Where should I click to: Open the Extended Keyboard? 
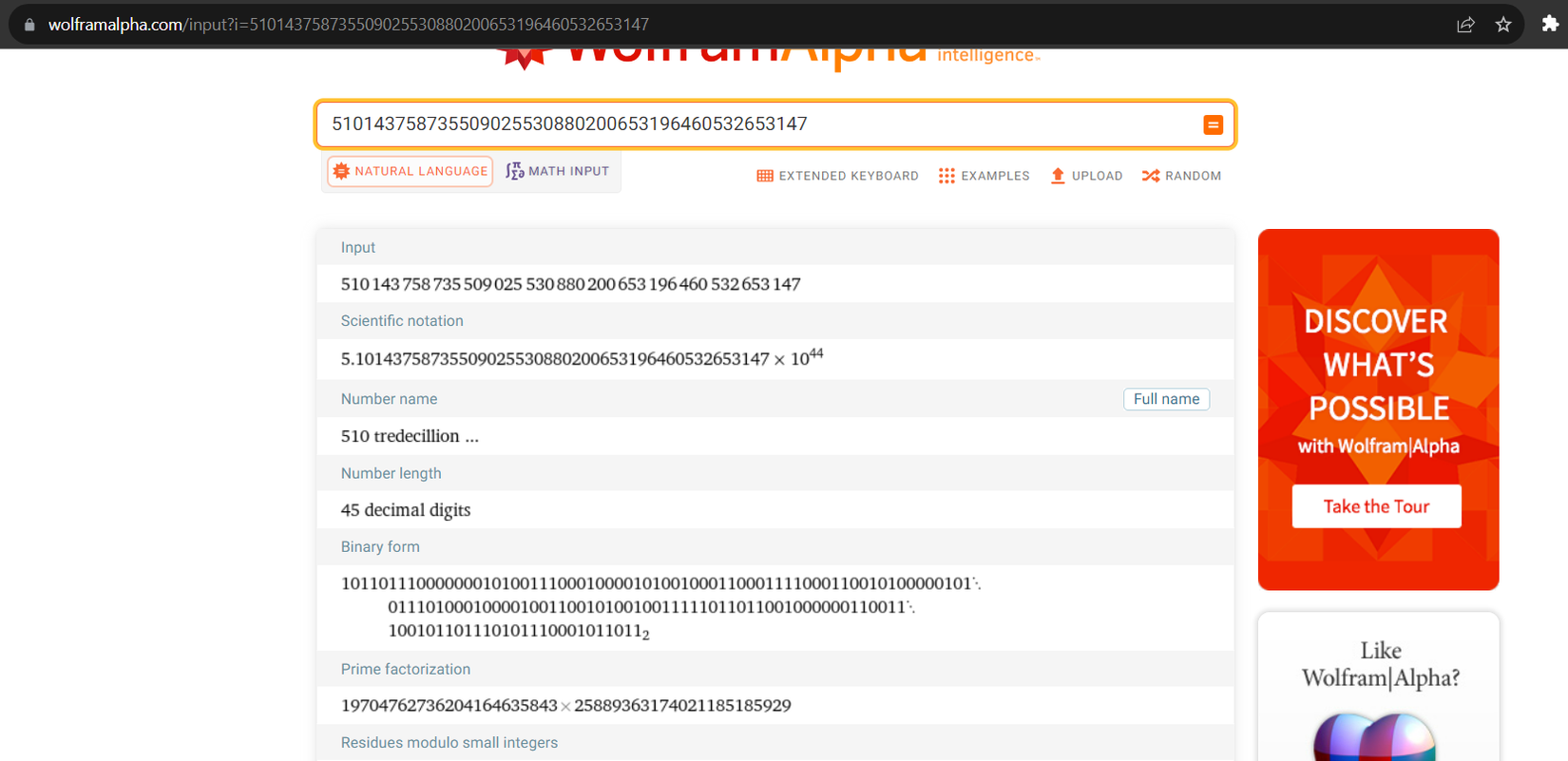pyautogui.click(x=837, y=176)
